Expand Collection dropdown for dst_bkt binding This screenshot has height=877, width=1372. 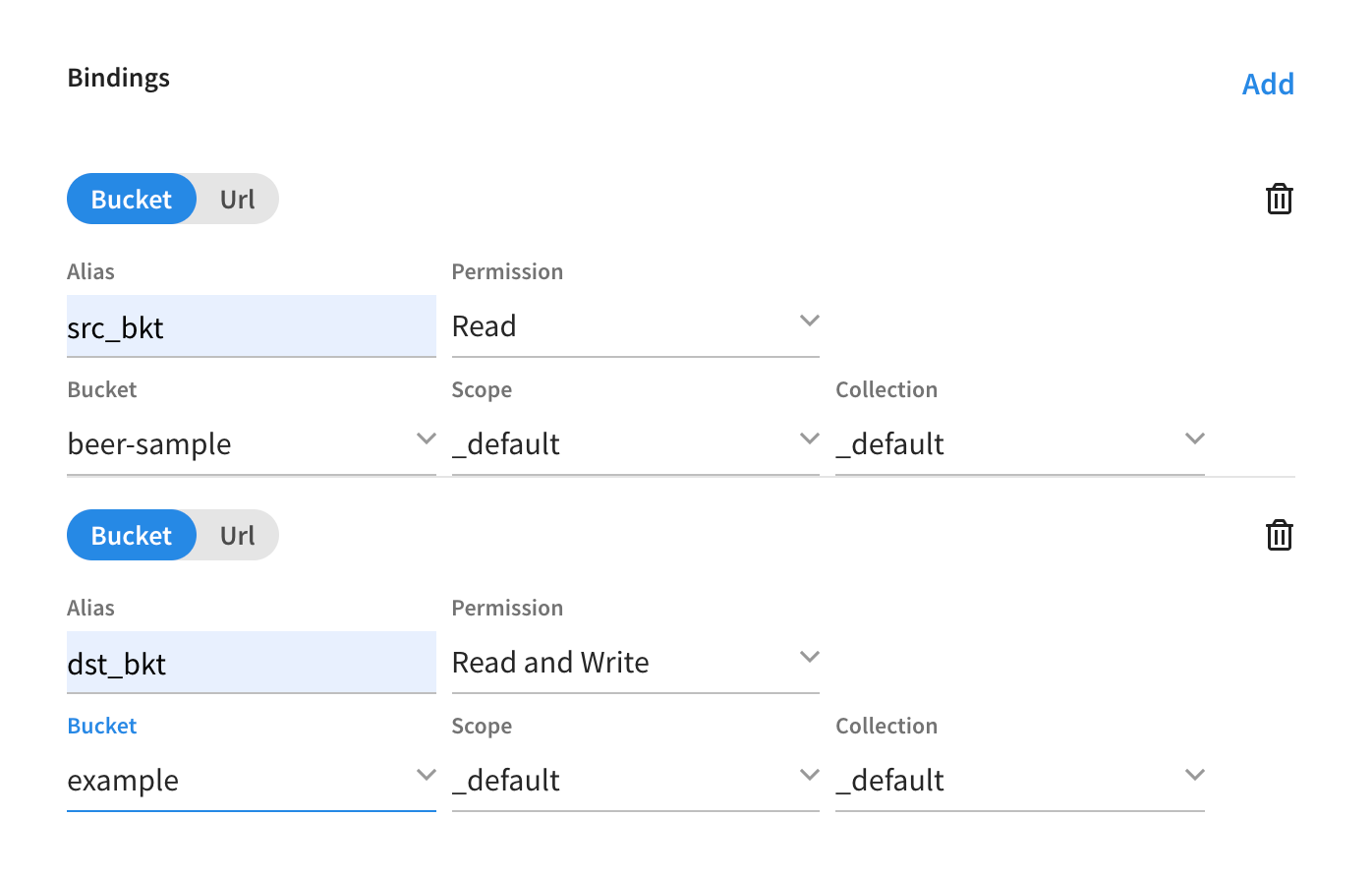pos(1019,781)
